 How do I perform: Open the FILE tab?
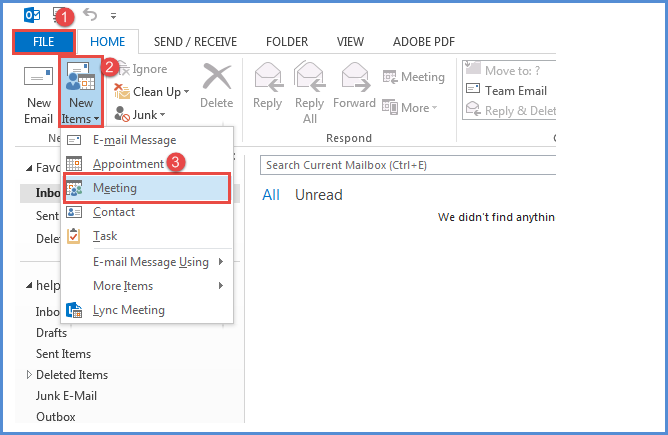[43, 42]
